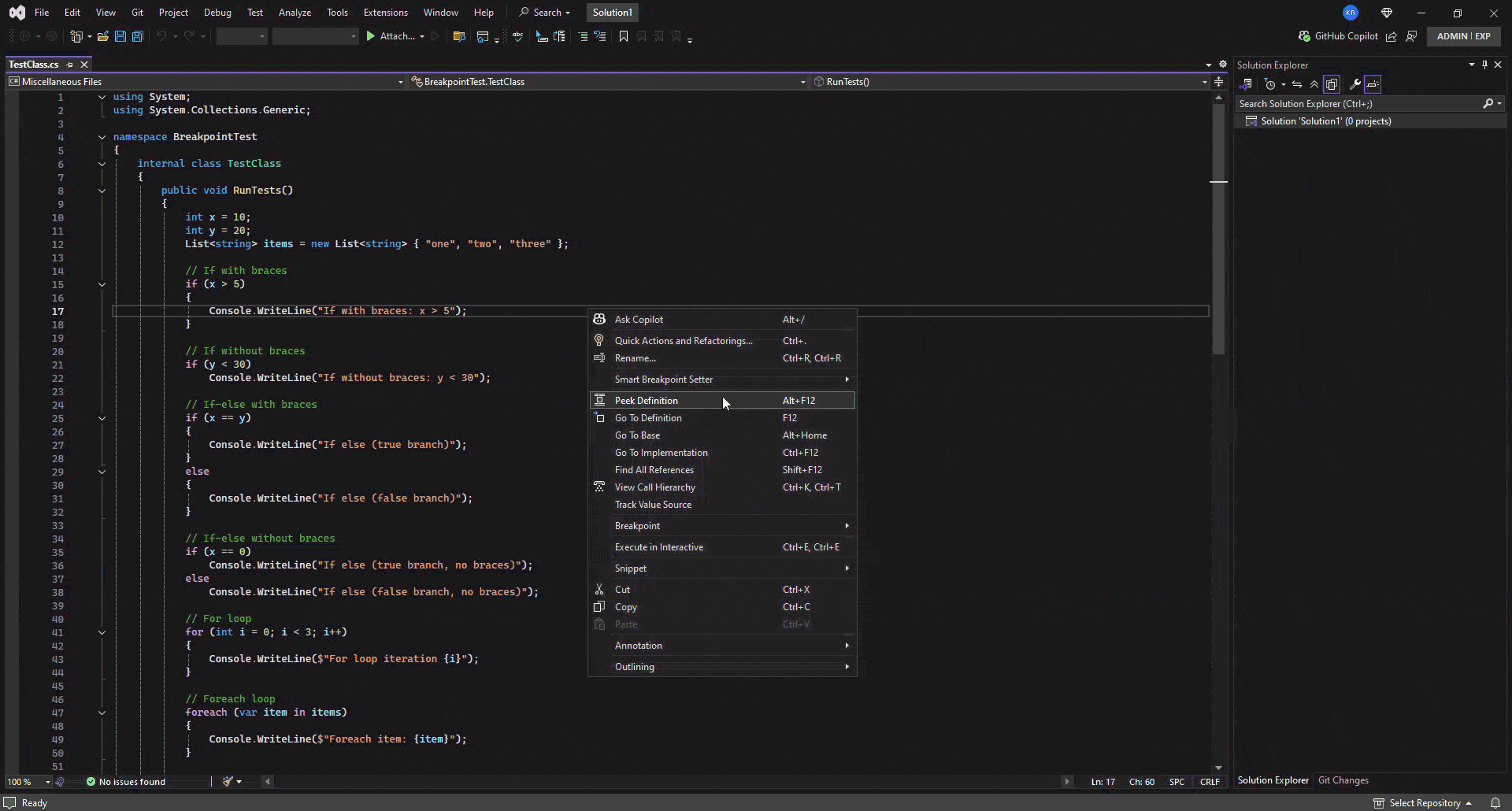Click the vertical scrollbar thumb in editor

point(1218,228)
